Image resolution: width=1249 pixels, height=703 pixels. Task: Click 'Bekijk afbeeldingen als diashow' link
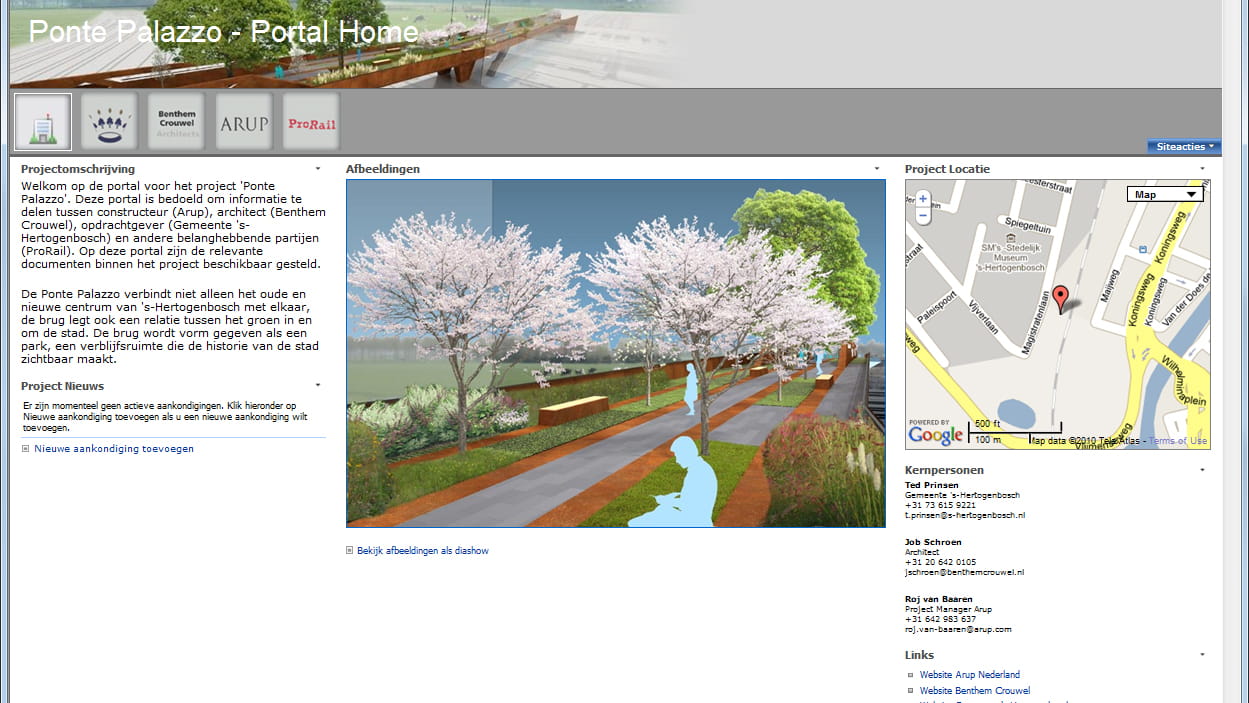pyautogui.click(x=422, y=551)
